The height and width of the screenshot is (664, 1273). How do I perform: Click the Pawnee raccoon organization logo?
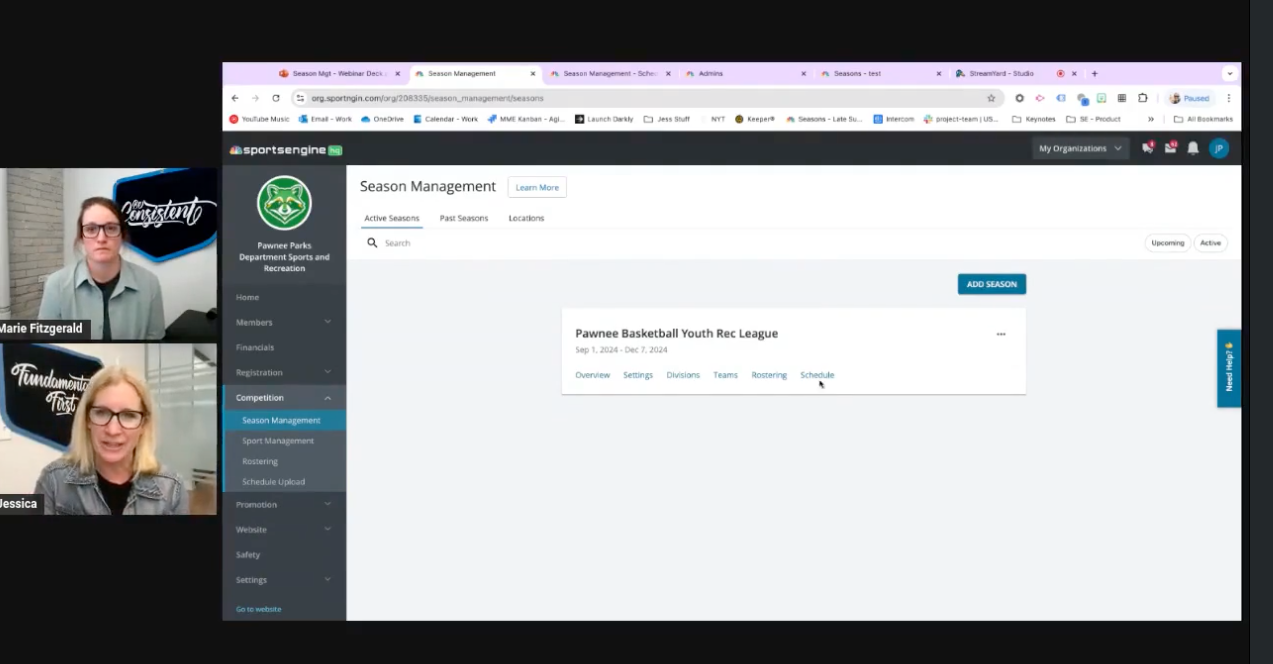pyautogui.click(x=284, y=203)
